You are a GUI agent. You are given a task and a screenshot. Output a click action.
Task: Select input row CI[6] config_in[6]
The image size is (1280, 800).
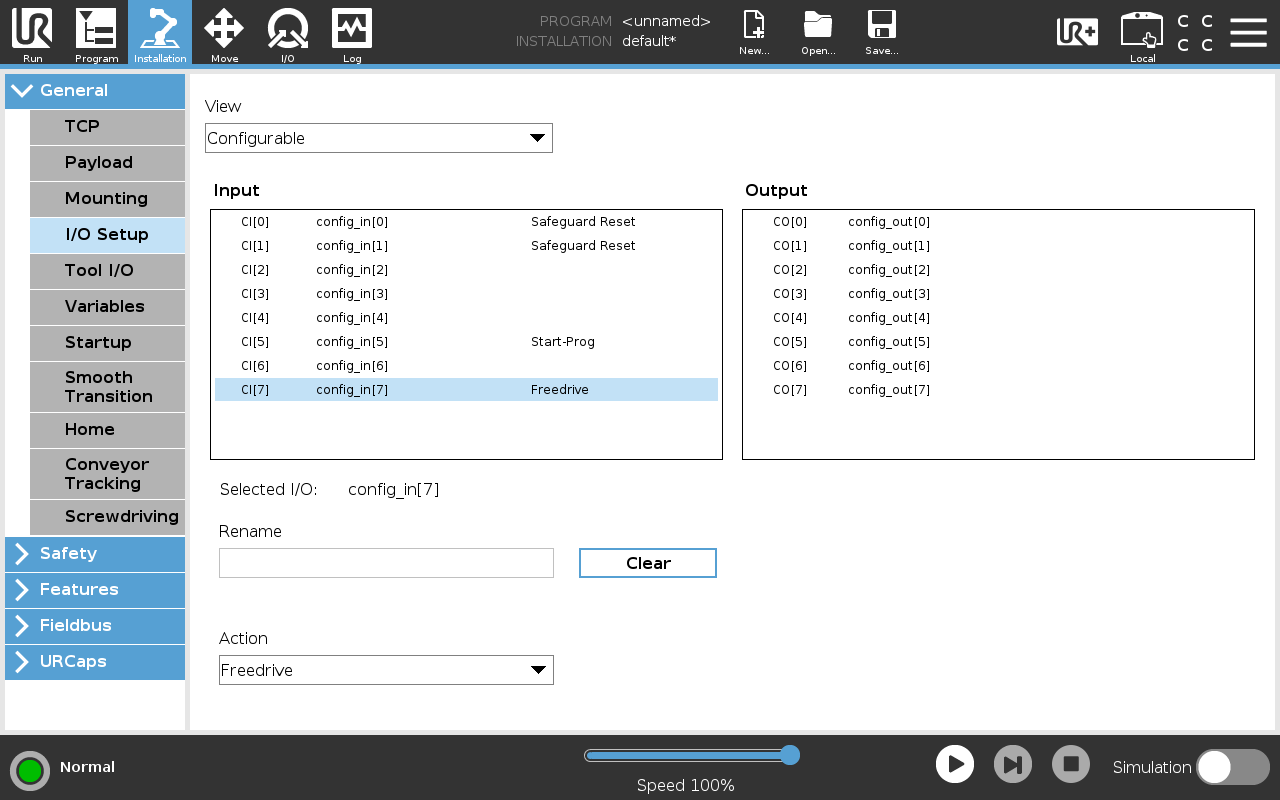pyautogui.click(x=466, y=366)
